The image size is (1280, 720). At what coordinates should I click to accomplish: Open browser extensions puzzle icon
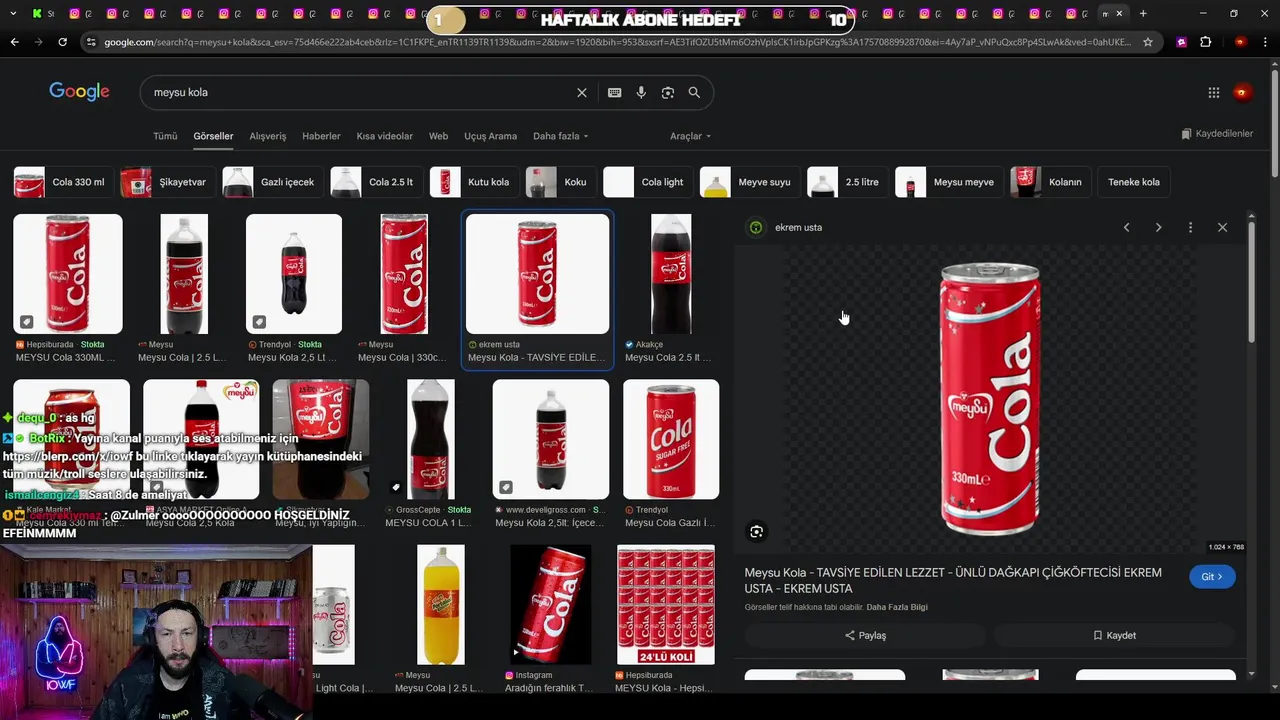click(x=1205, y=42)
